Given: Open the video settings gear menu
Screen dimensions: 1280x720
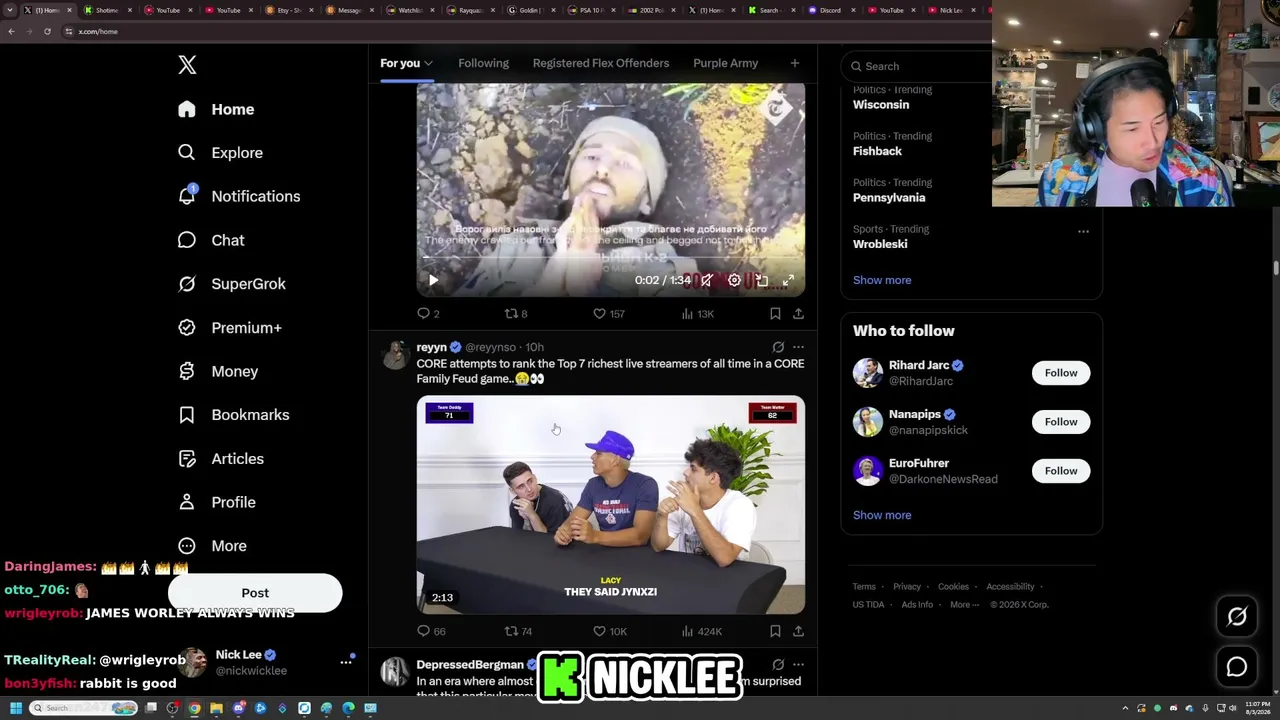Looking at the screenshot, I should [x=735, y=281].
